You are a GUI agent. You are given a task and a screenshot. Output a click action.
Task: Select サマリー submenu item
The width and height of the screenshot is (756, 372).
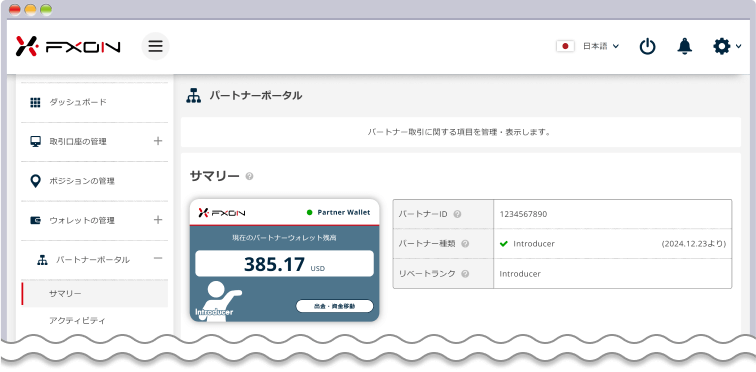[x=94, y=293]
